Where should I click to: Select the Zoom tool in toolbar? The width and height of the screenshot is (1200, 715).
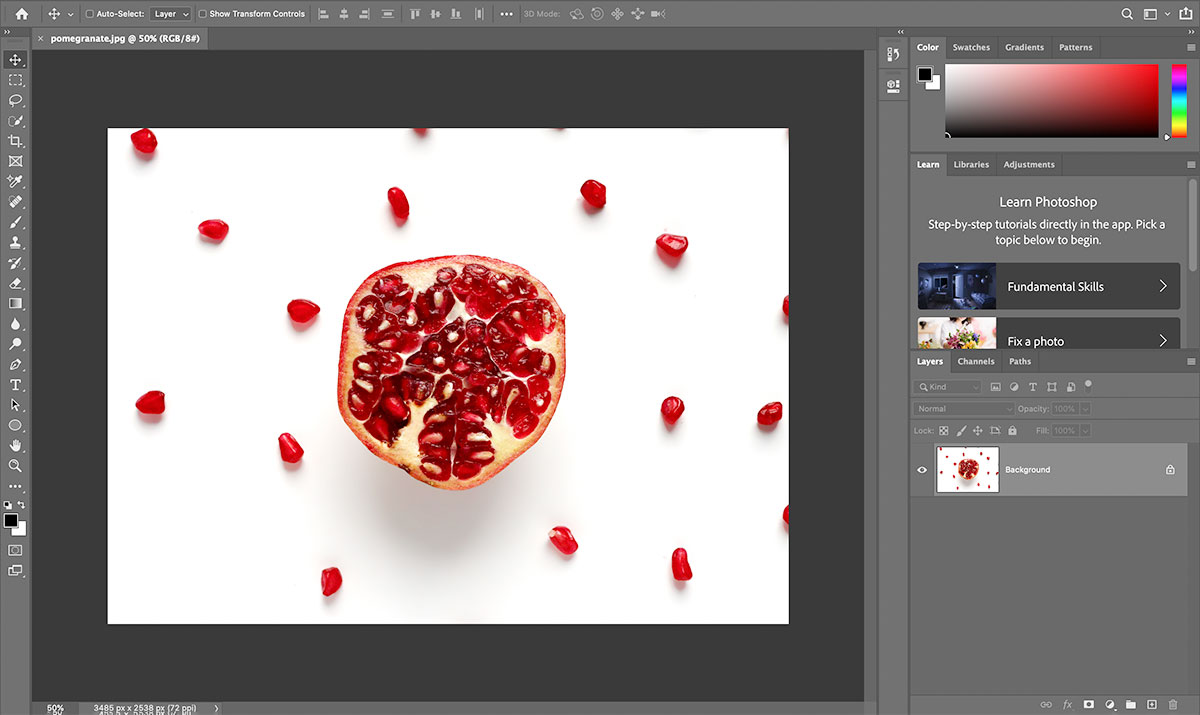[x=16, y=466]
